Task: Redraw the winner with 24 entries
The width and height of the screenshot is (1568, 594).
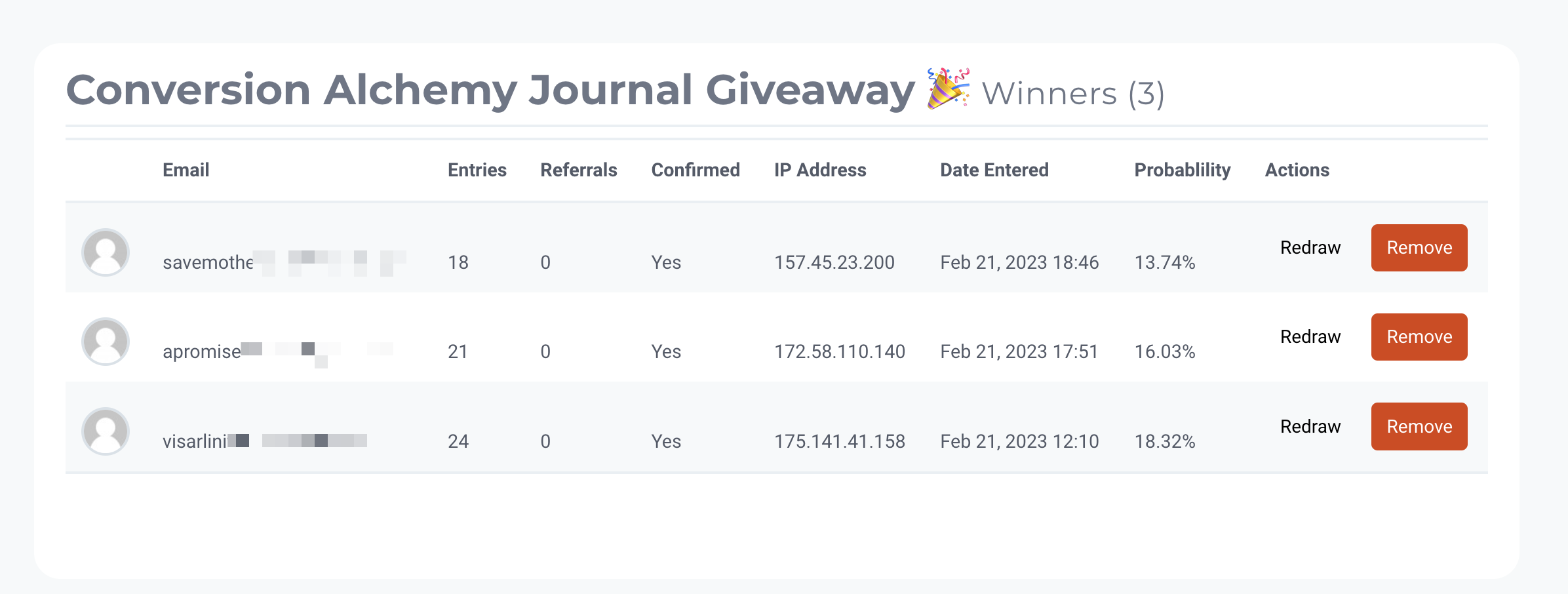Action: (1310, 427)
